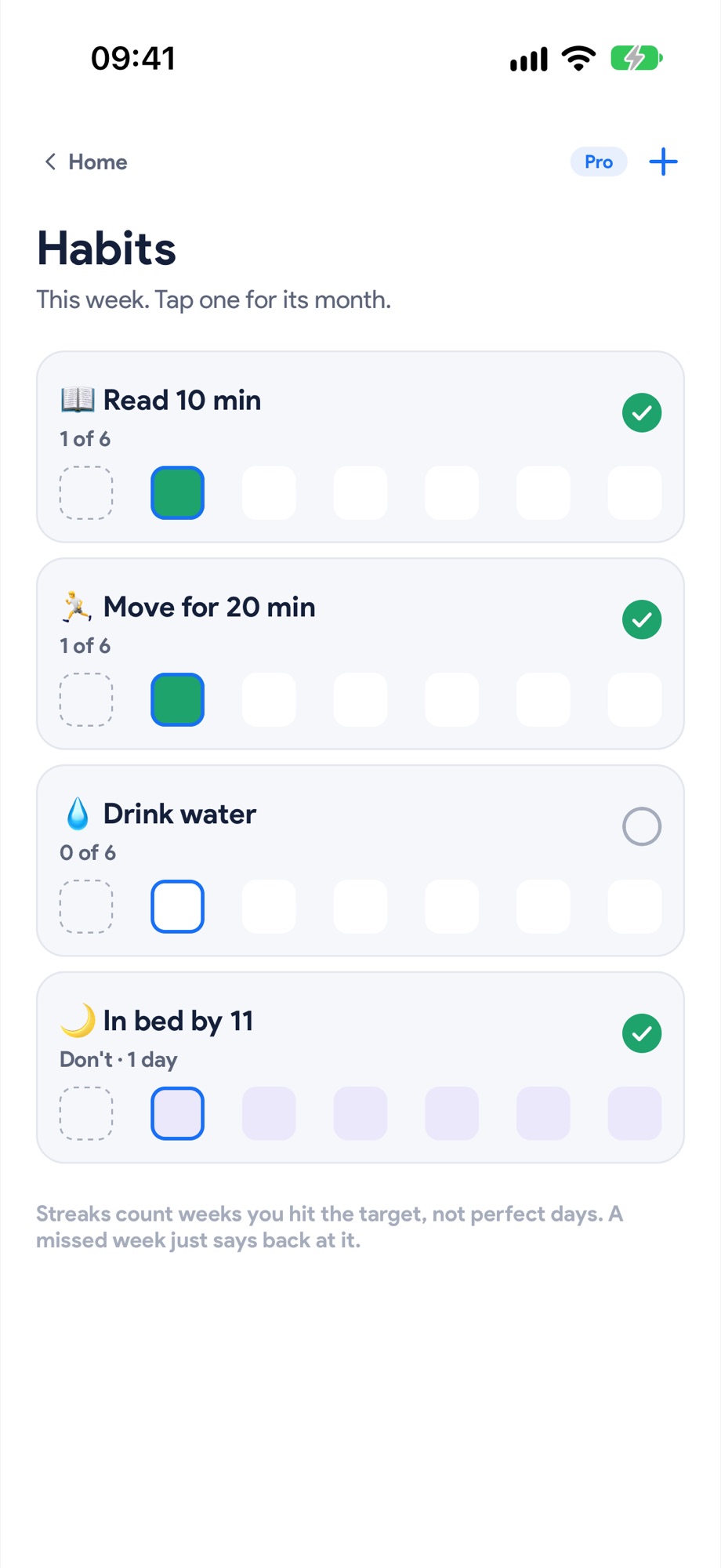Uncheck the In bed by 11 checkmark
Image resolution: width=721 pixels, height=1568 pixels.
pyautogui.click(x=642, y=1034)
